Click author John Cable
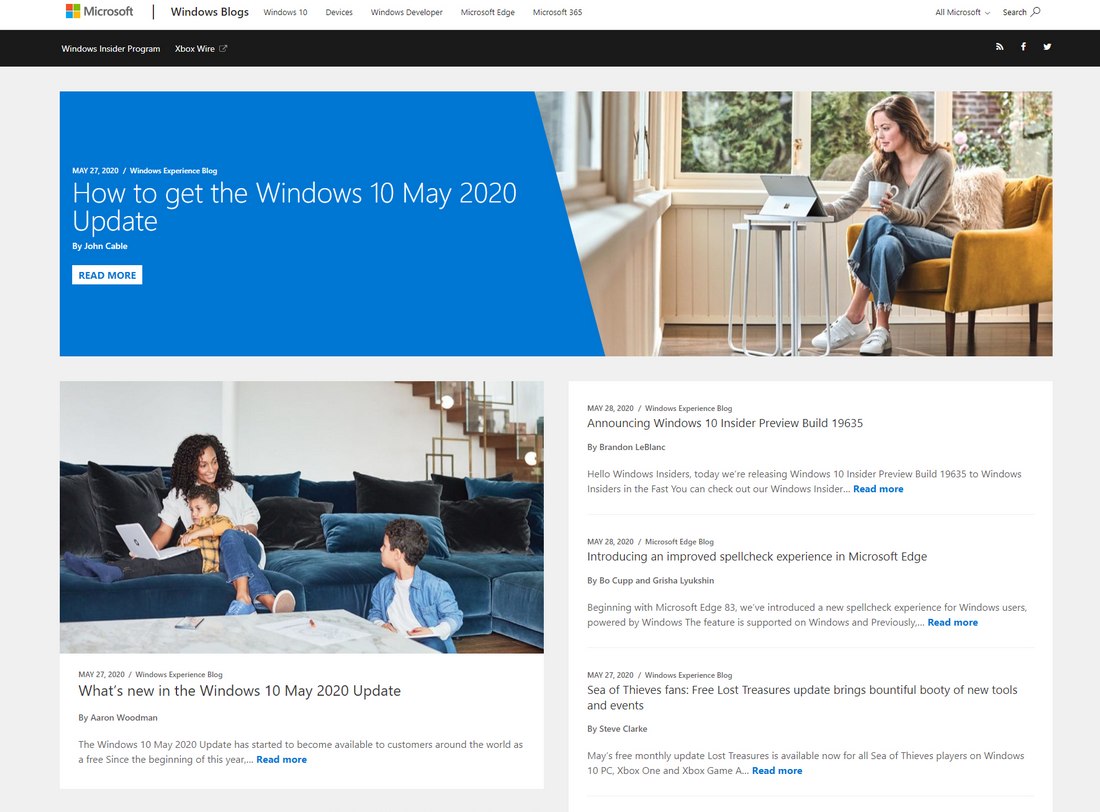Image resolution: width=1100 pixels, height=812 pixels. click(106, 246)
